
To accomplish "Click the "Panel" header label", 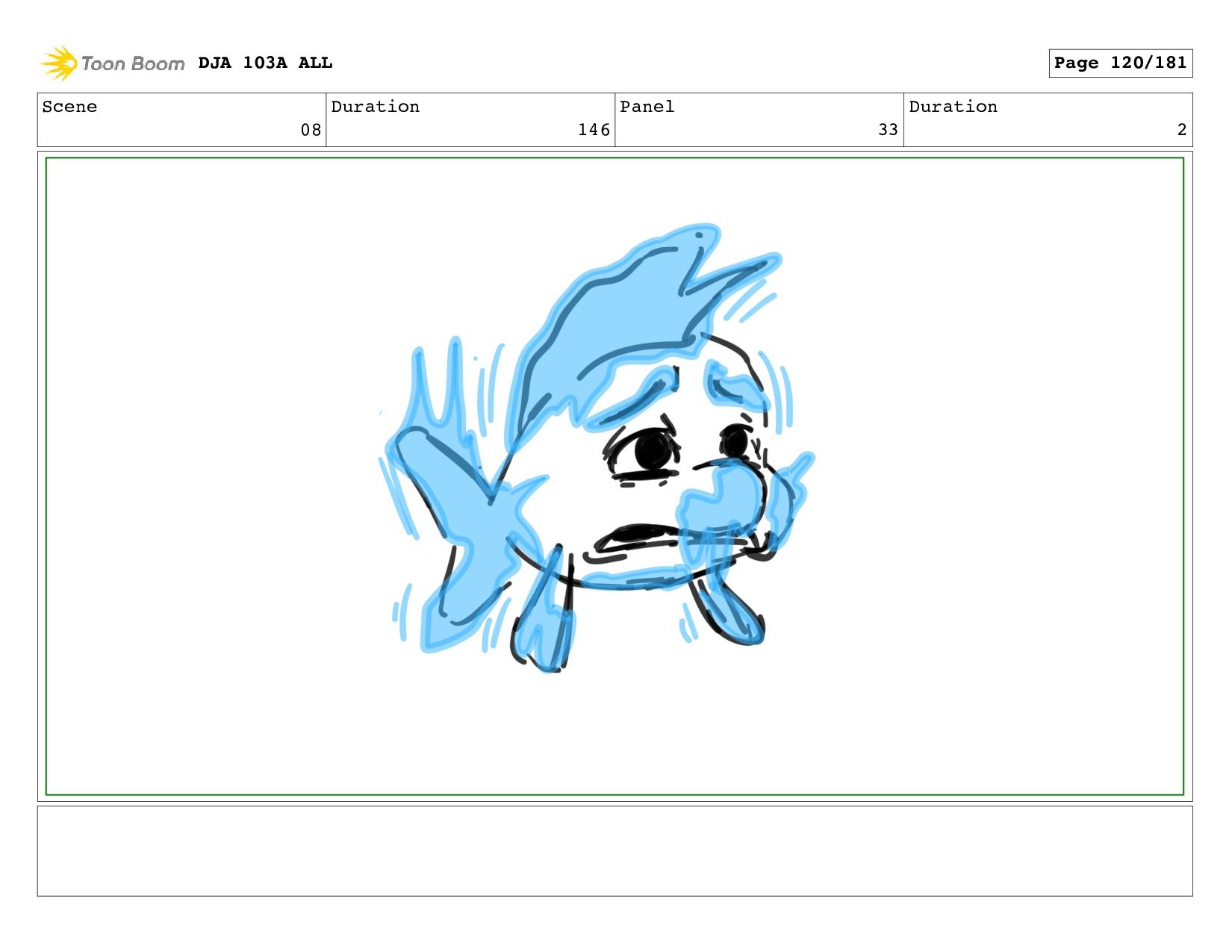I will [647, 107].
